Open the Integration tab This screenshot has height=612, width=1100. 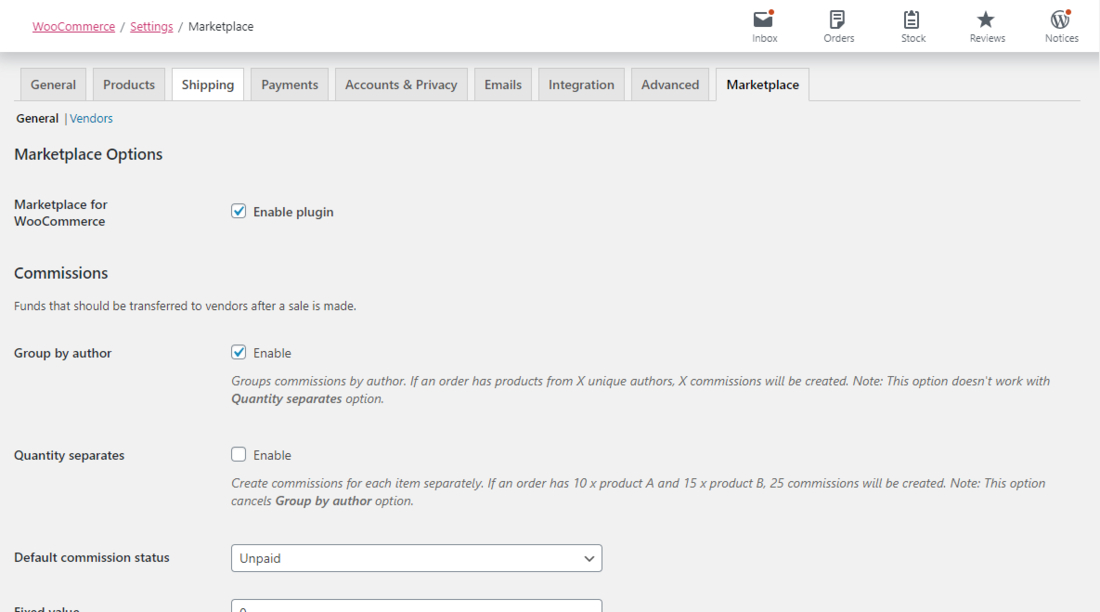(x=581, y=85)
